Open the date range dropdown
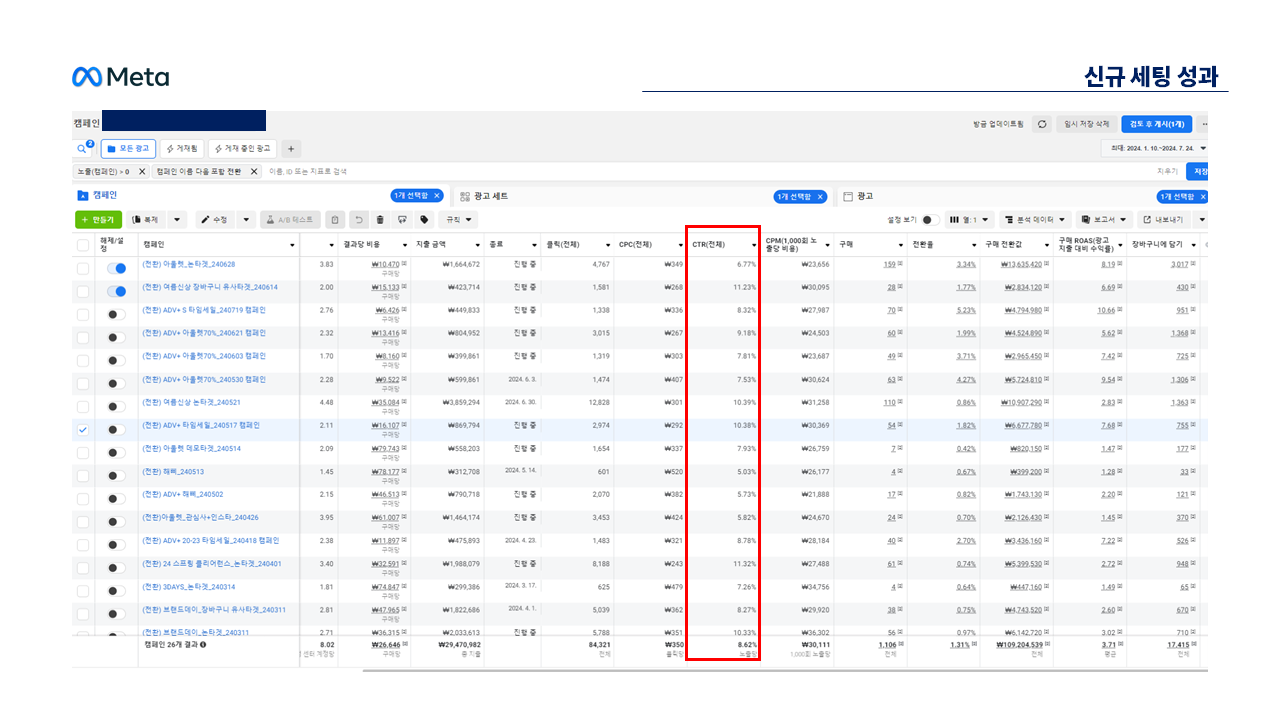 pos(1154,148)
